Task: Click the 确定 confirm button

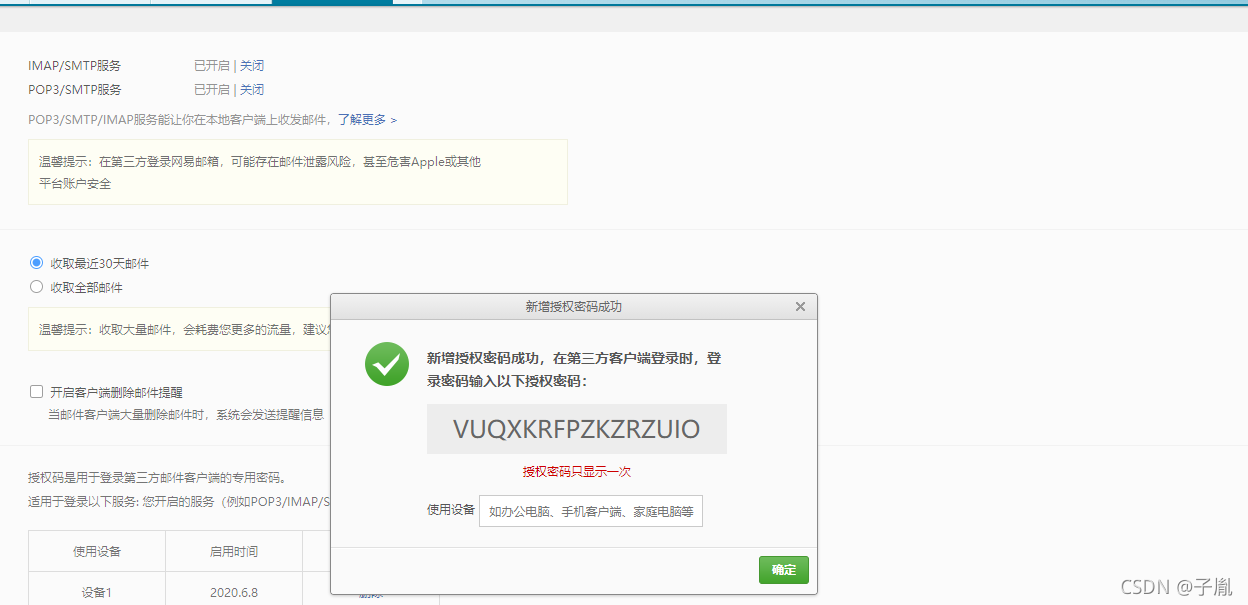Action: coord(783,569)
